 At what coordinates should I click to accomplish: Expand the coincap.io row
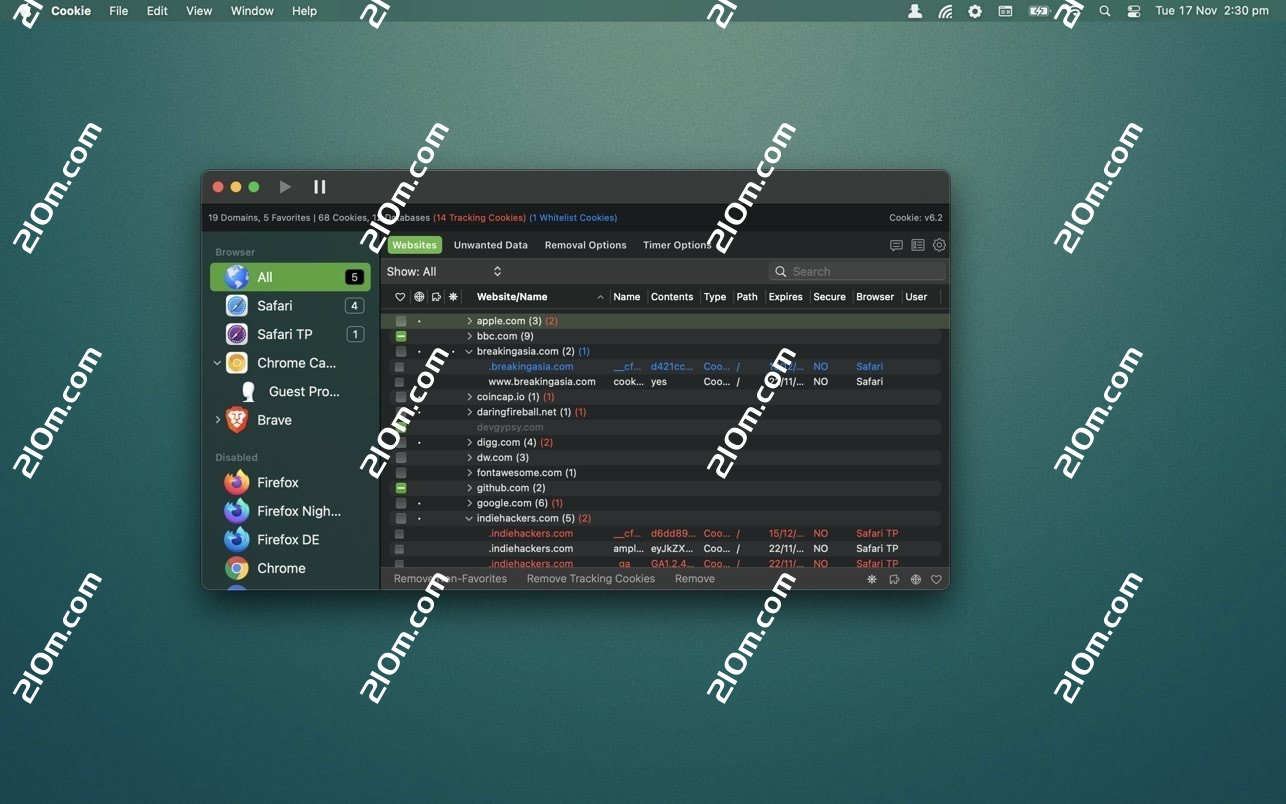[469, 397]
